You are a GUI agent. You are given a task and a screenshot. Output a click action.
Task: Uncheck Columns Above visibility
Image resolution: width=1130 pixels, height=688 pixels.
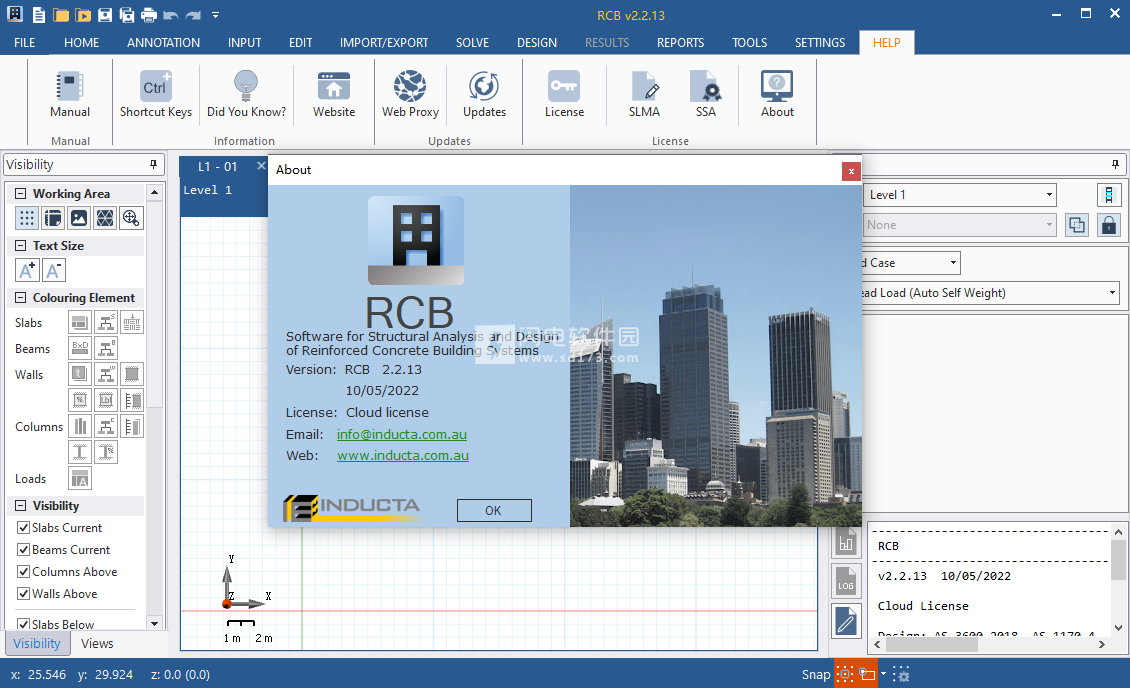coord(23,571)
